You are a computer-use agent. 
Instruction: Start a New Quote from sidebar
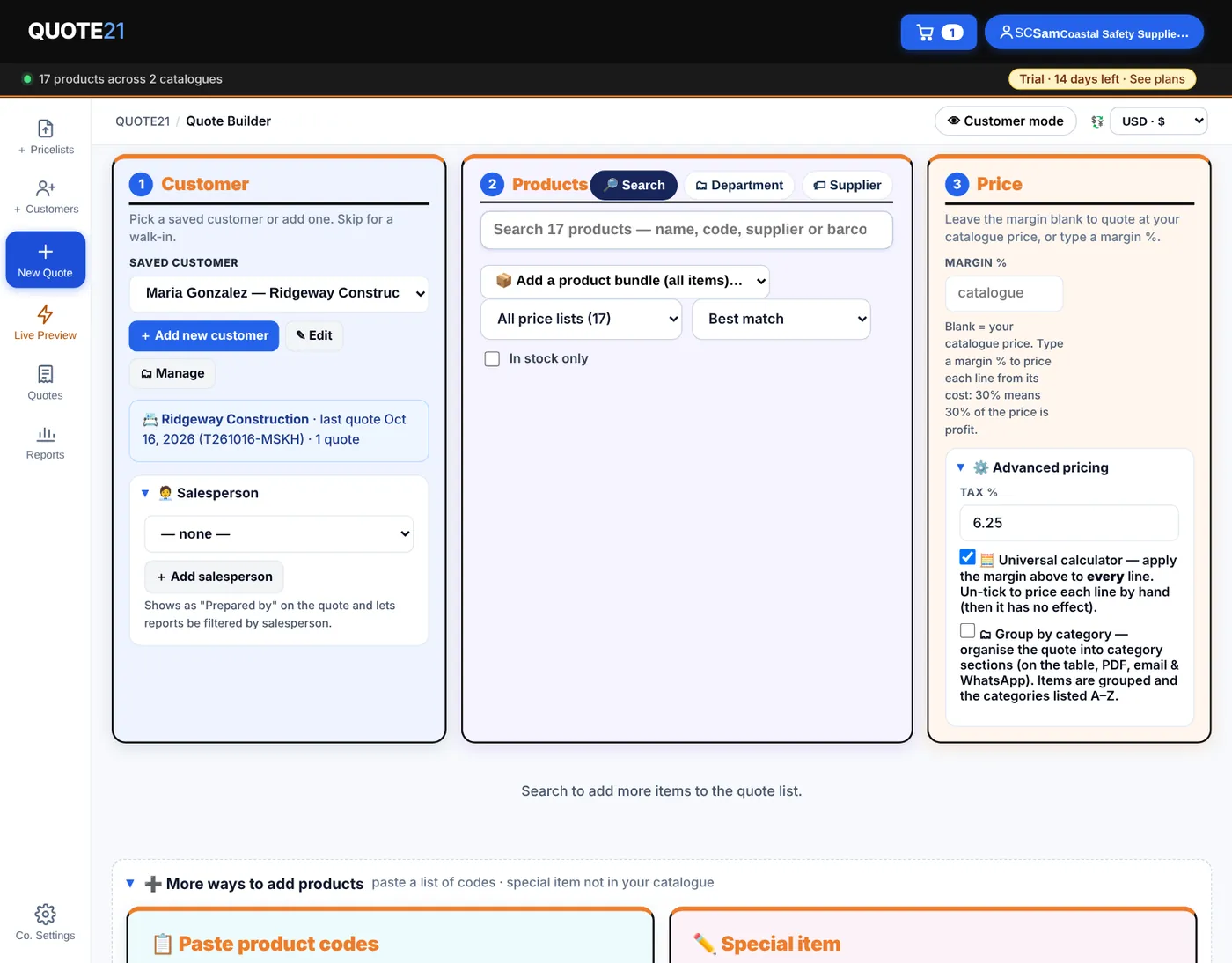46,260
